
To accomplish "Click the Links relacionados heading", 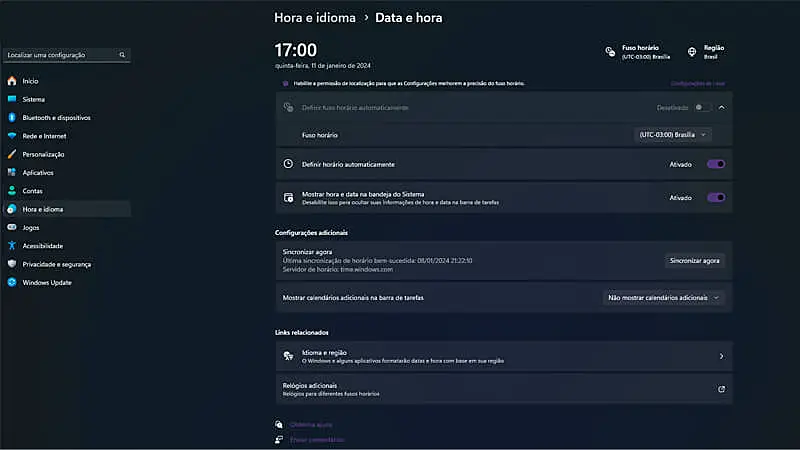I will 302,333.
